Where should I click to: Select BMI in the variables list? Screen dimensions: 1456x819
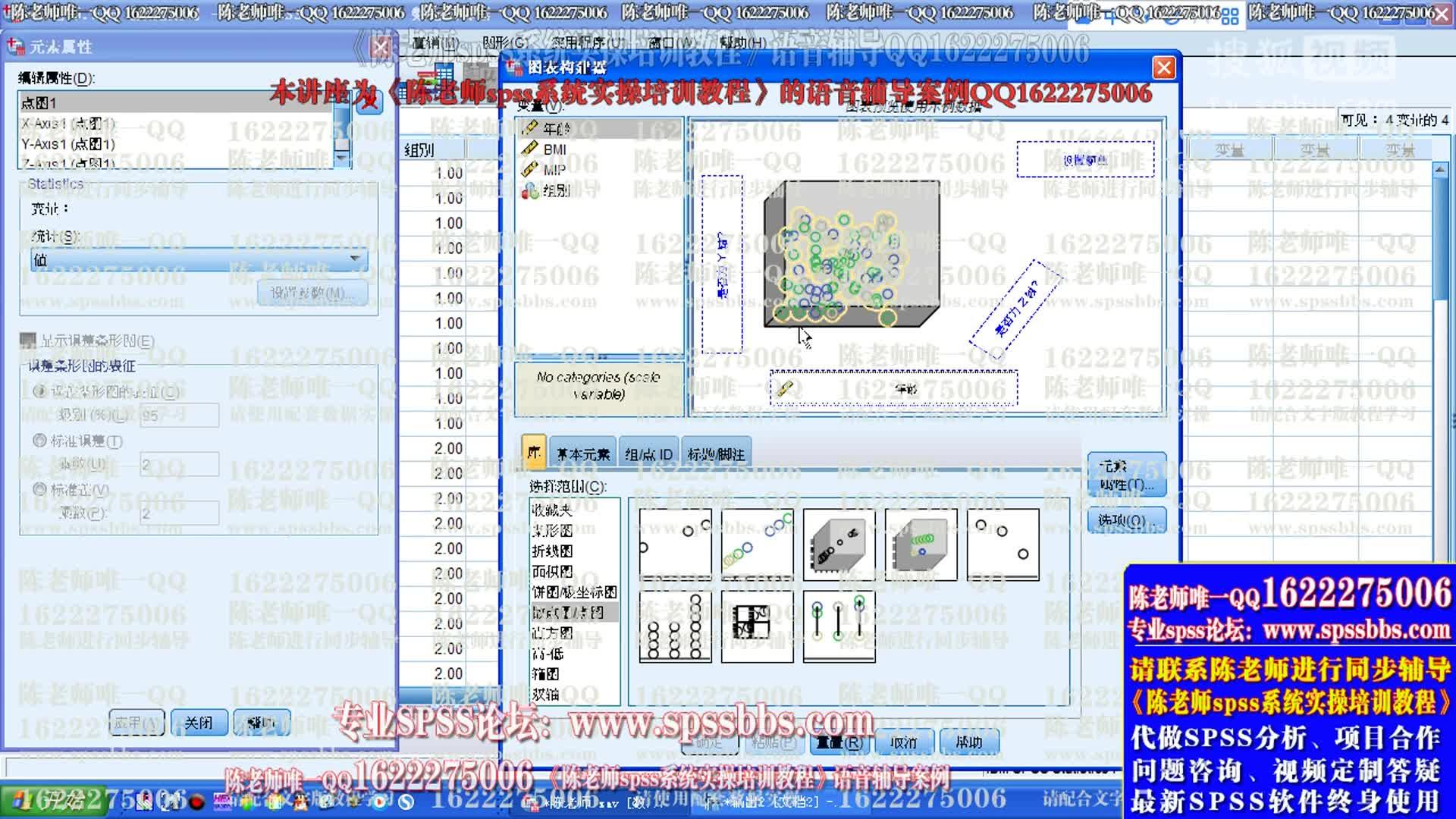554,149
